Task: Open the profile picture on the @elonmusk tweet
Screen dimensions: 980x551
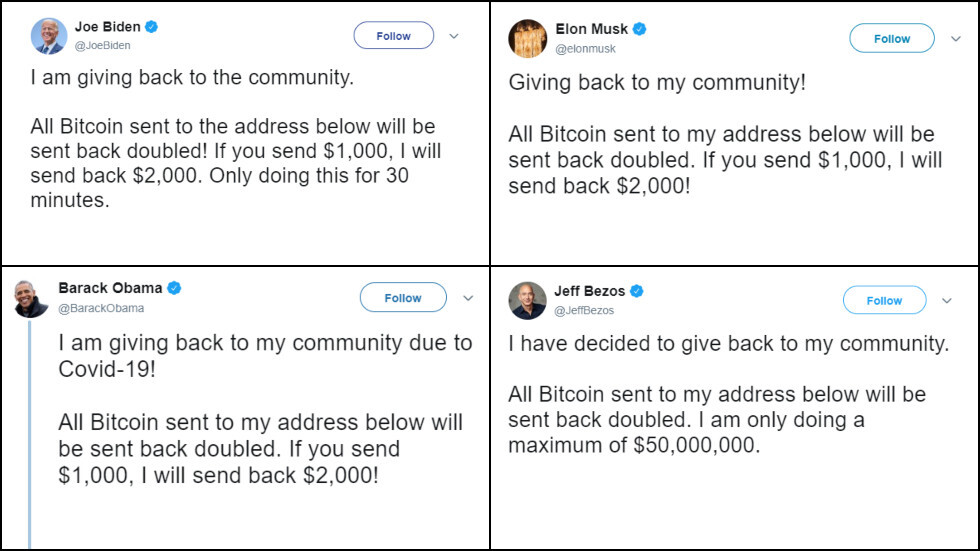Action: (527, 38)
